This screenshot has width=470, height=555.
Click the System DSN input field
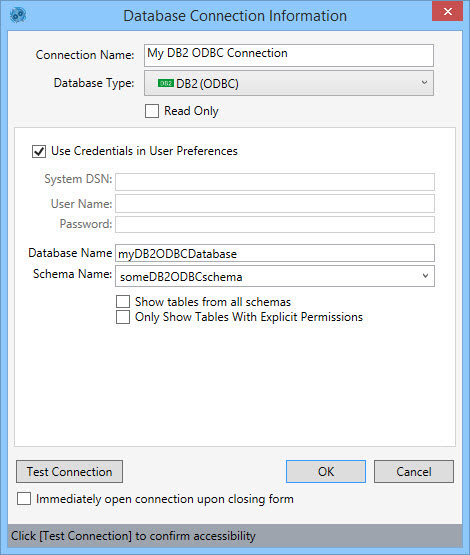[275, 182]
